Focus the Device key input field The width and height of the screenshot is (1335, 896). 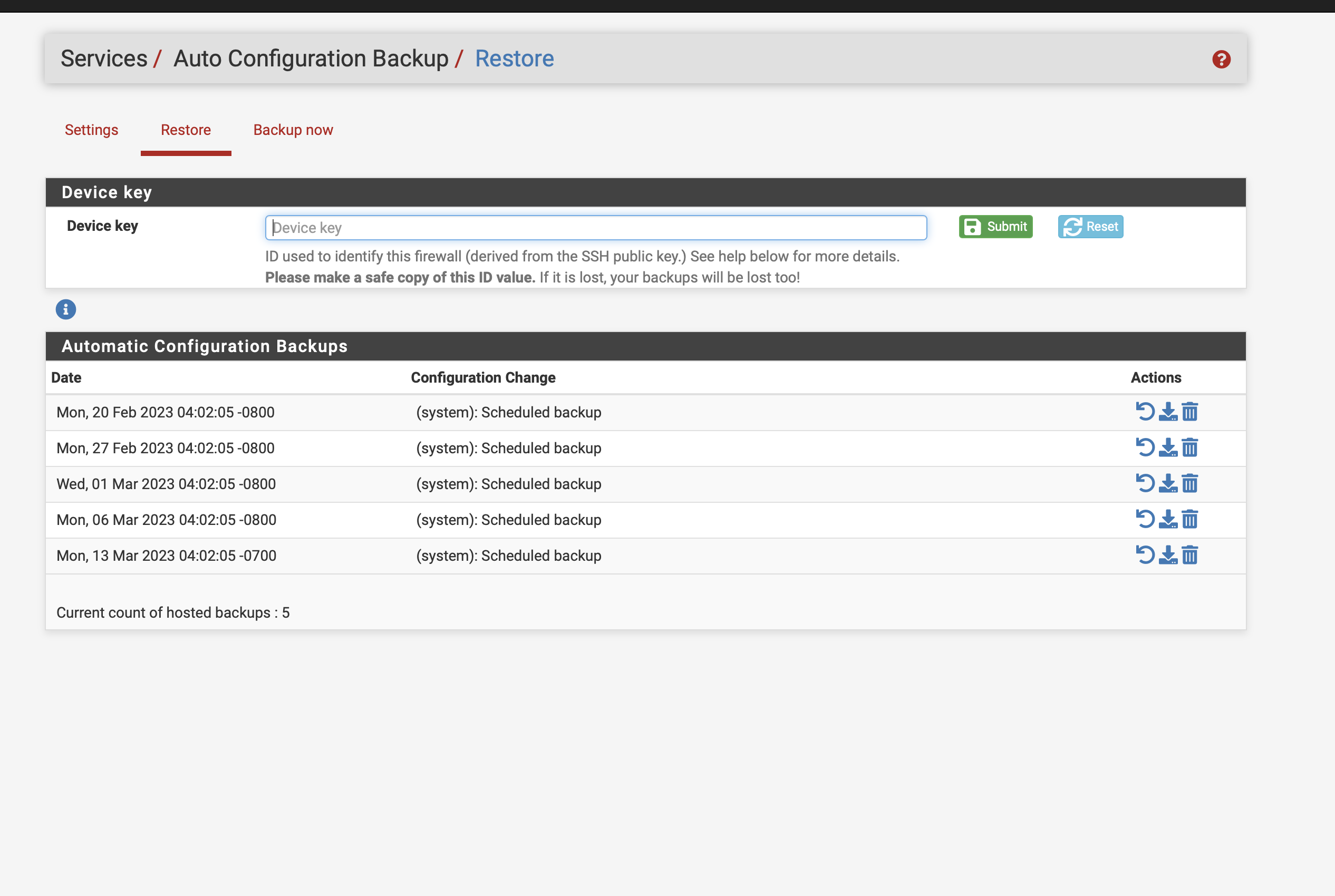pos(595,228)
